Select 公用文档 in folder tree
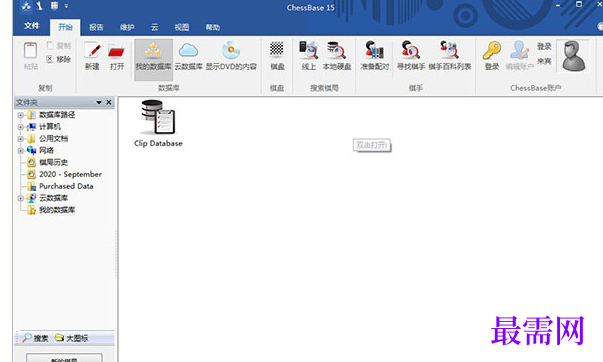This screenshot has width=603, height=362. (x=53, y=138)
